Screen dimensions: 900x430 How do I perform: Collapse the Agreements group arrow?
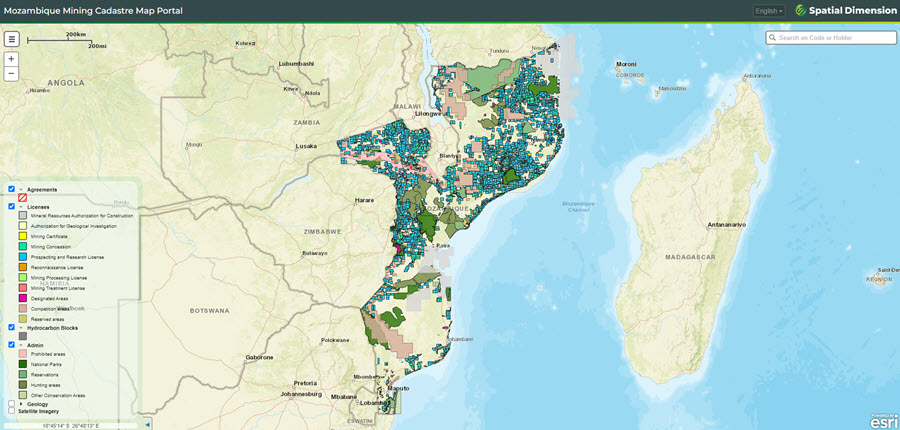click(21, 189)
